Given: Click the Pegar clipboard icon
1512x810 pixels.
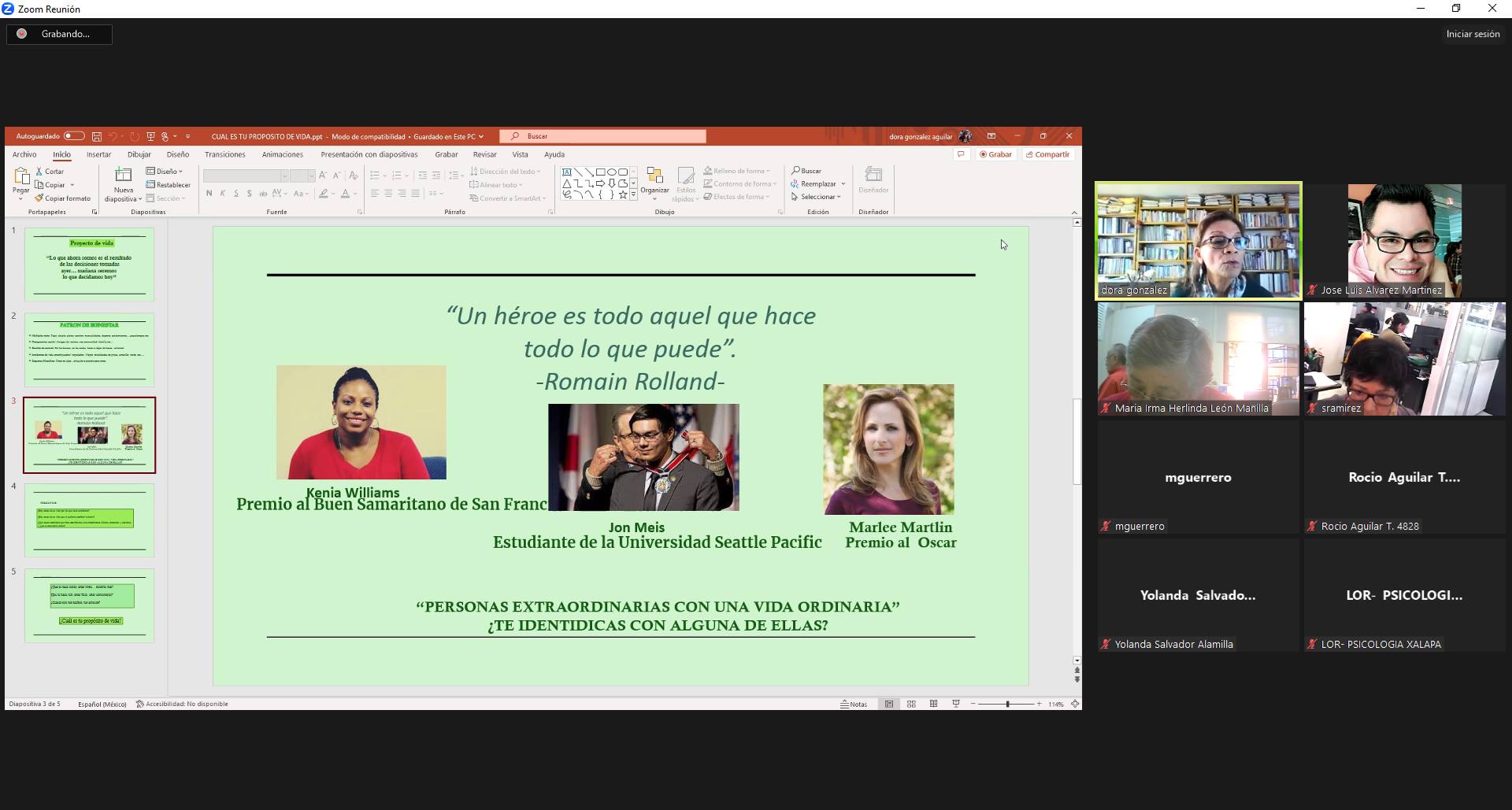Looking at the screenshot, I should [x=21, y=176].
